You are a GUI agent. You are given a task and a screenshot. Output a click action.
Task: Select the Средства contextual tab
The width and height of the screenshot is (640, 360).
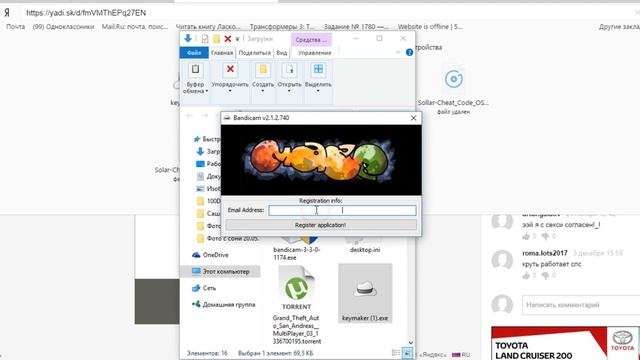311,40
